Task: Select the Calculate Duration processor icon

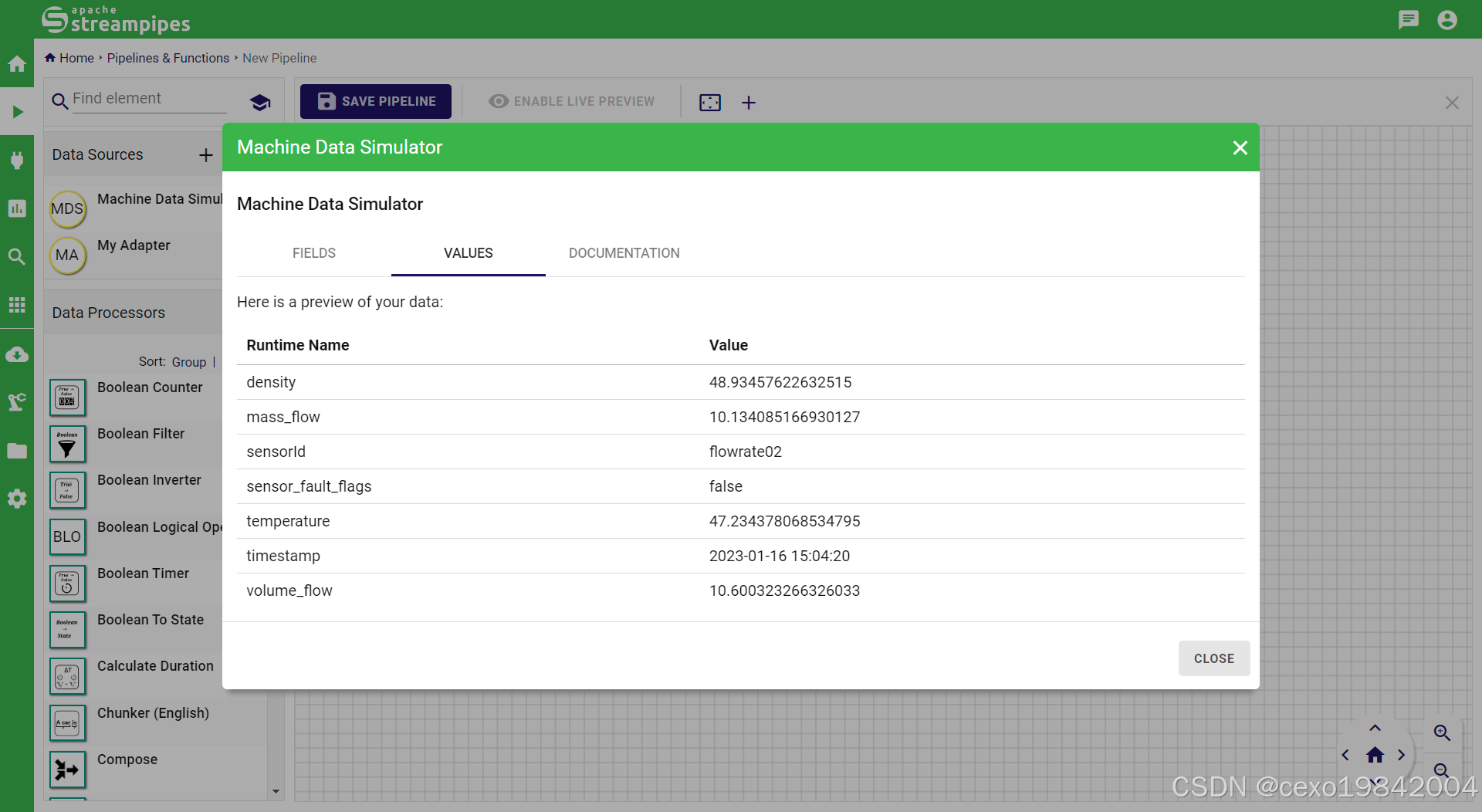Action: click(x=68, y=676)
